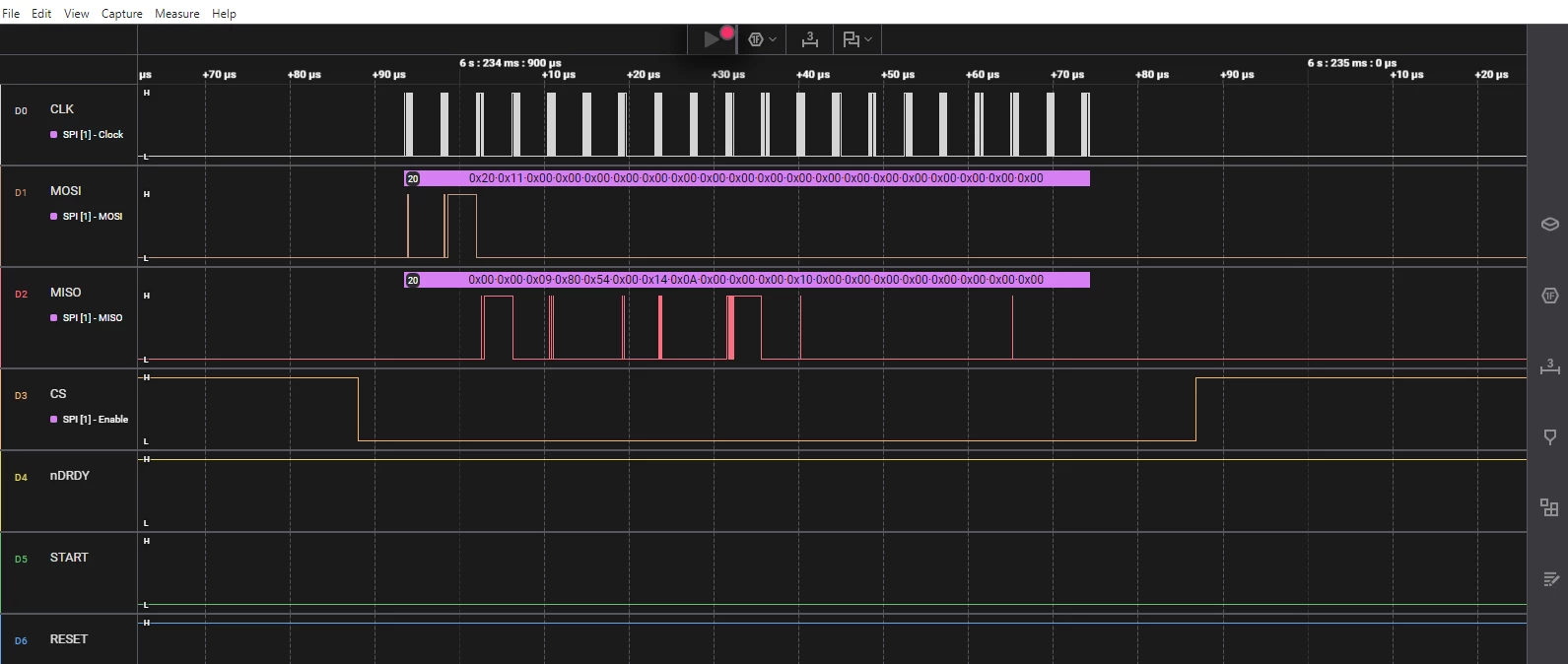Image resolution: width=1568 pixels, height=664 pixels.
Task: Open the analyzer hexagon dropdown in top toolbar
Action: tap(762, 39)
